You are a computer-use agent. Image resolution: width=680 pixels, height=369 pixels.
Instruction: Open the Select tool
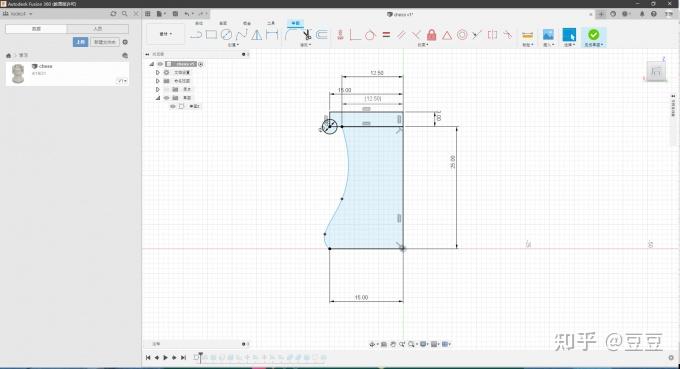coord(569,35)
